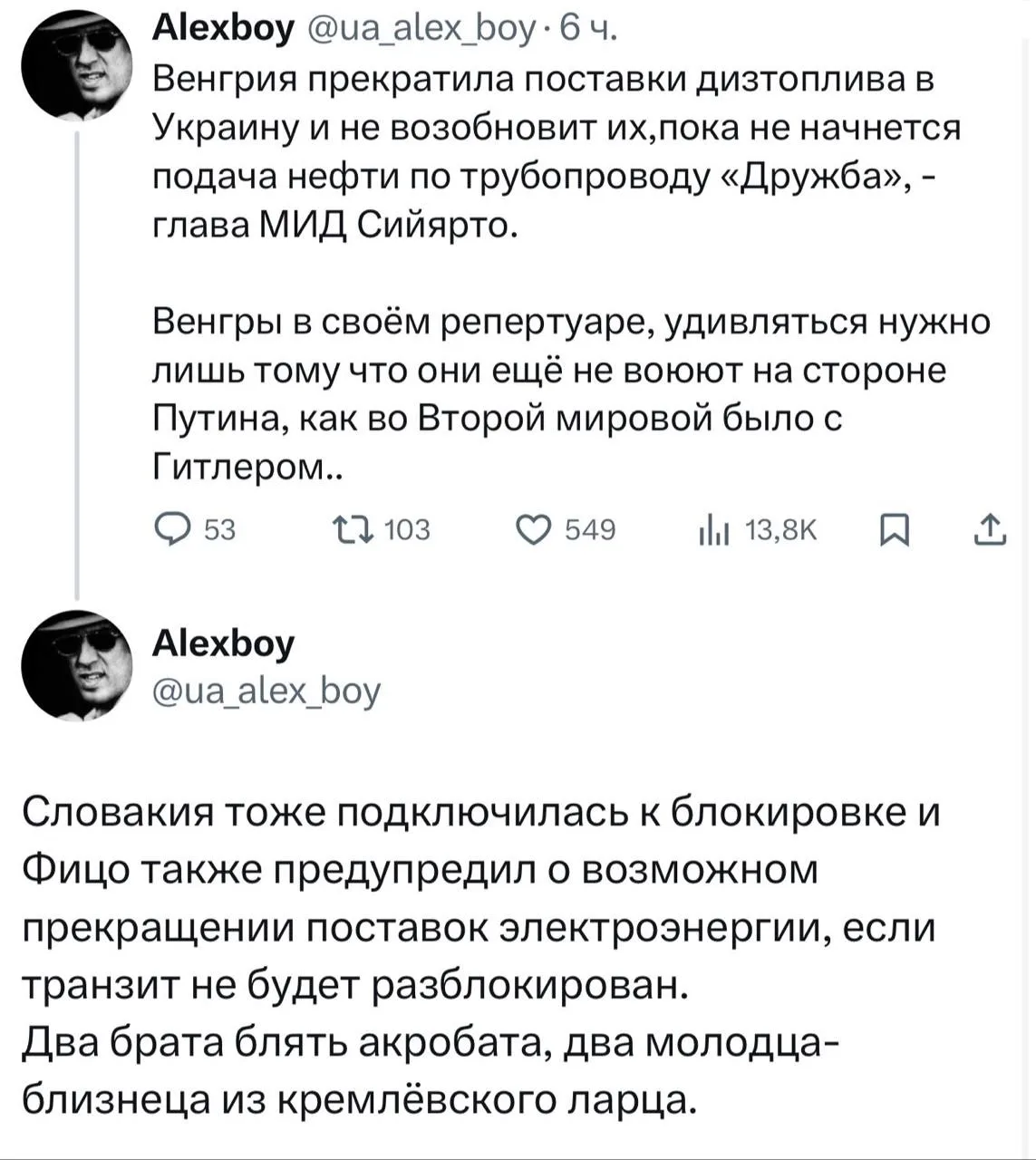Click the reply speech bubble icon
The image size is (1036, 1160).
coord(169,528)
